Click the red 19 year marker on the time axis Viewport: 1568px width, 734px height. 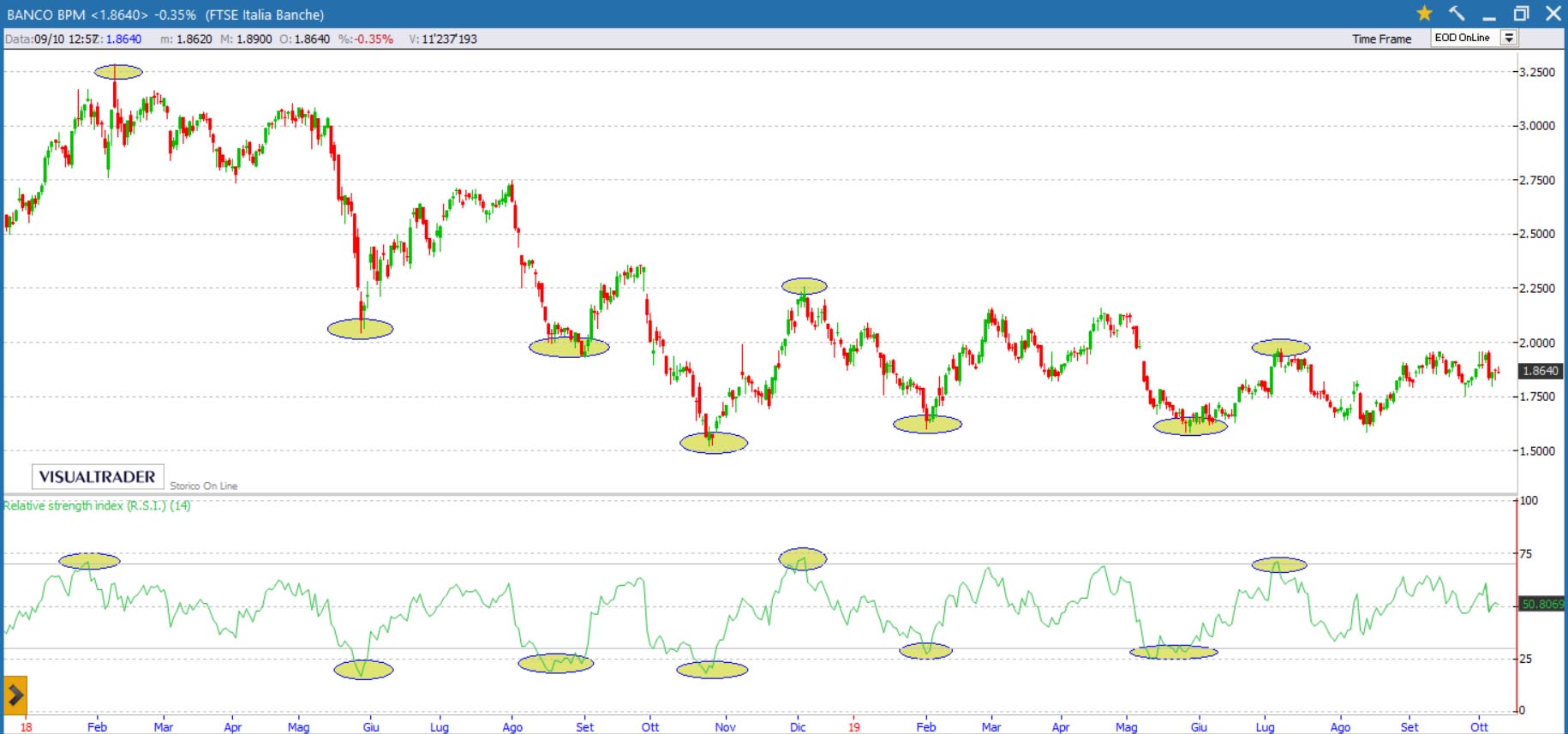(853, 726)
